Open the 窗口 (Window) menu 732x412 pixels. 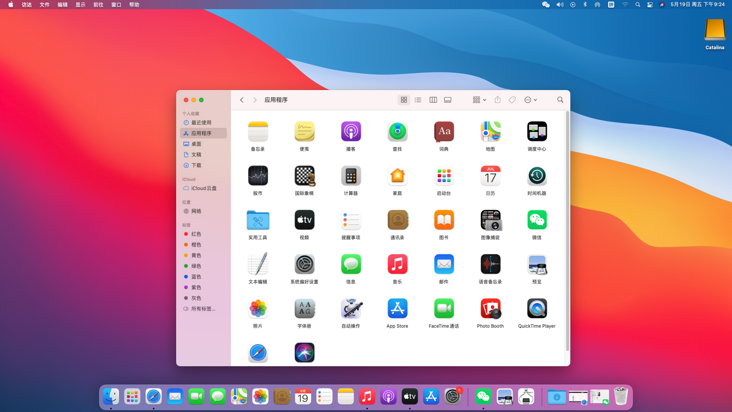[116, 5]
